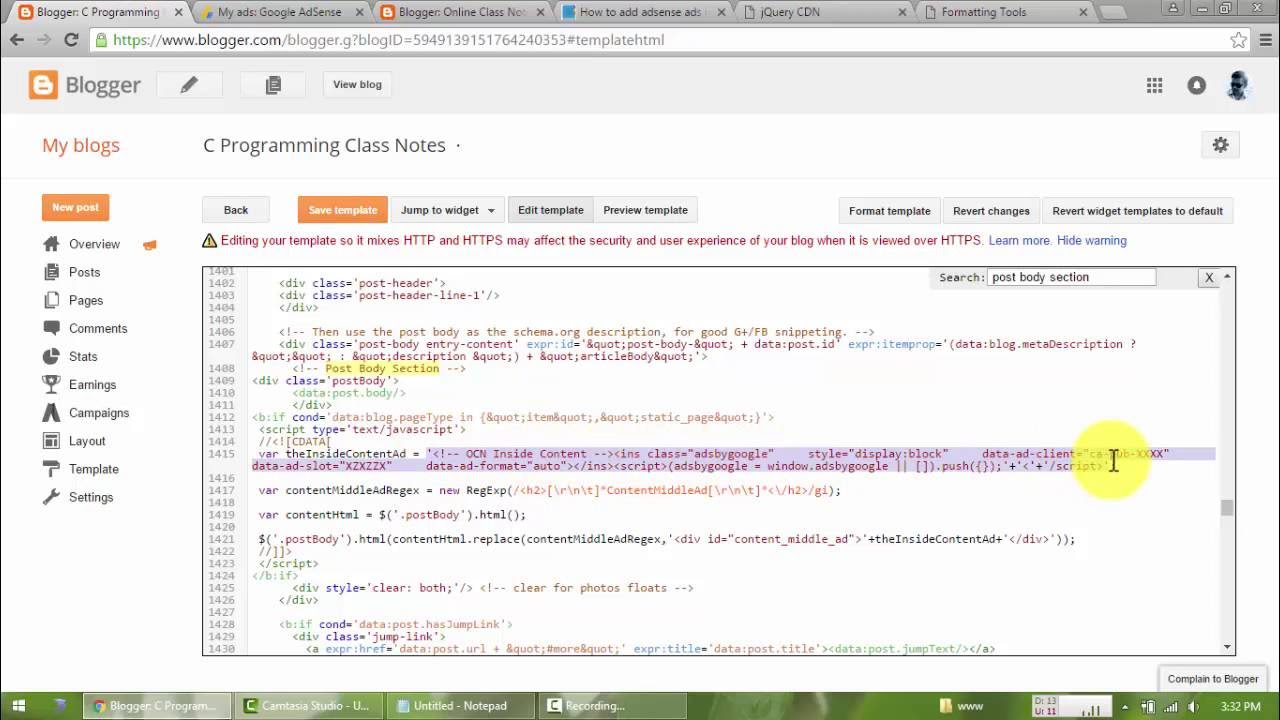Select Edit template tab button
This screenshot has width=1280, height=720.
click(551, 210)
